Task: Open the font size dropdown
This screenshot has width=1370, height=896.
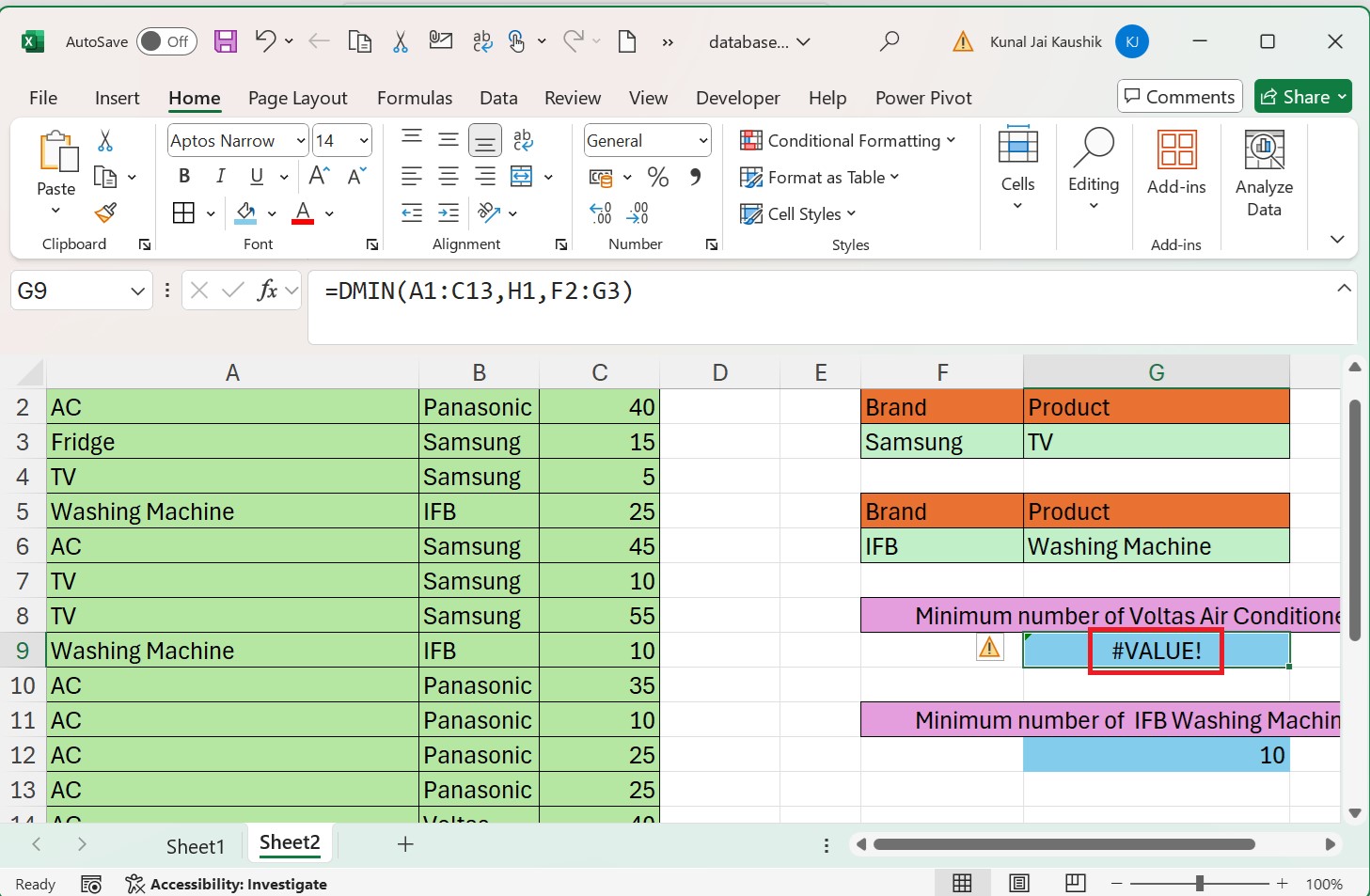Action: tap(362, 140)
